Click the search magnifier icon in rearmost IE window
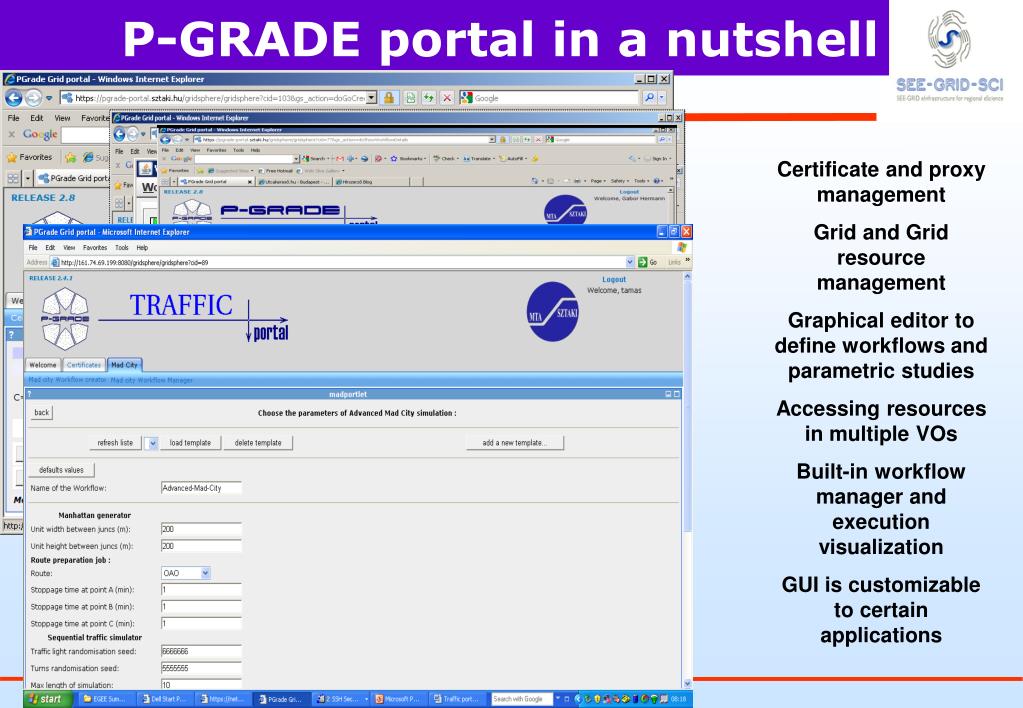The height and width of the screenshot is (708, 1023). [x=650, y=98]
